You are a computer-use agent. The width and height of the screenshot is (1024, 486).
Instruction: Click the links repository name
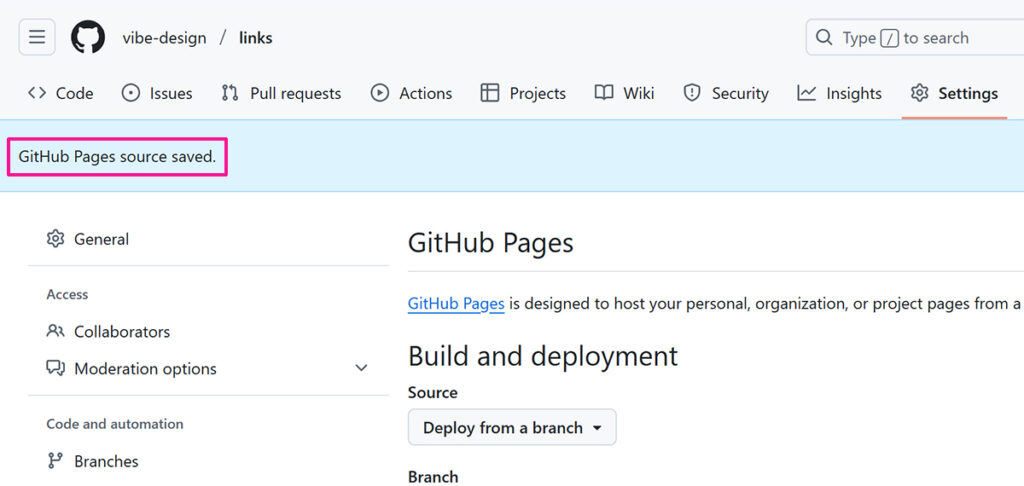(255, 38)
